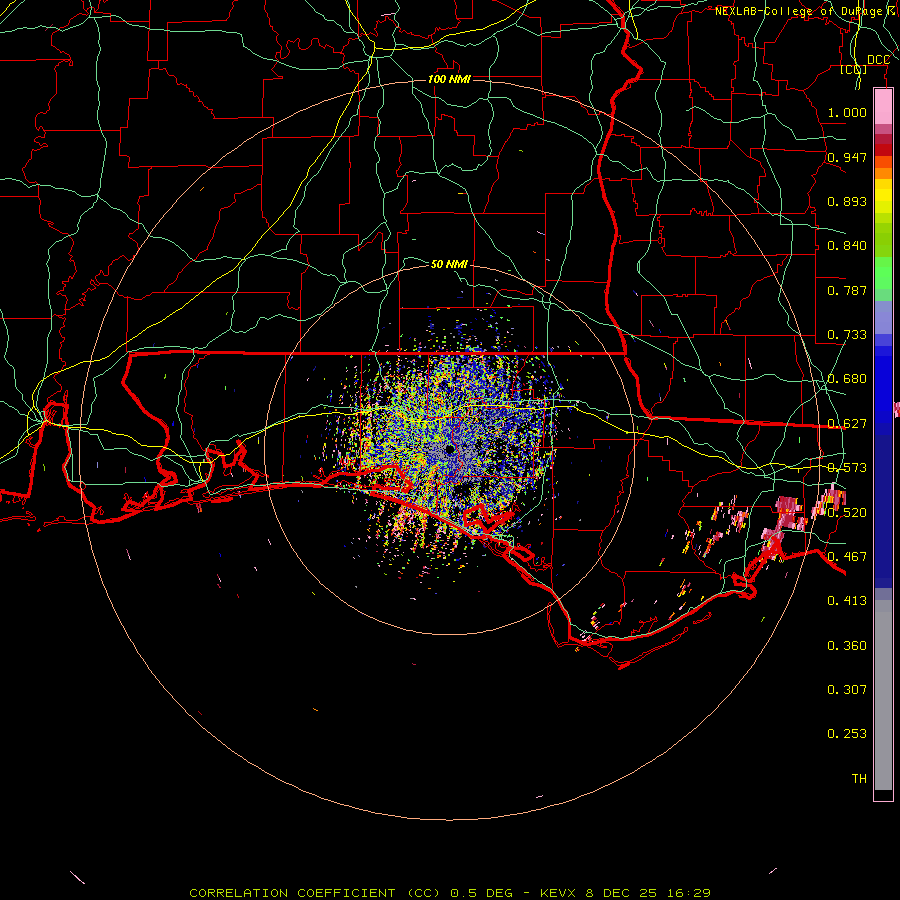
Task: Click the 0.360 scale value
Action: pyautogui.click(x=847, y=646)
